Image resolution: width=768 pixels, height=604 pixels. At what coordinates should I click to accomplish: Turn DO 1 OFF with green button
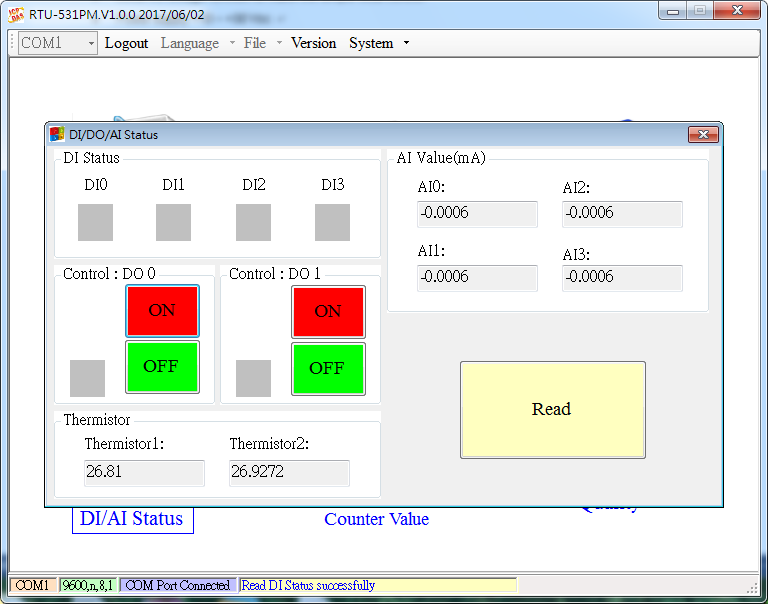pyautogui.click(x=328, y=368)
